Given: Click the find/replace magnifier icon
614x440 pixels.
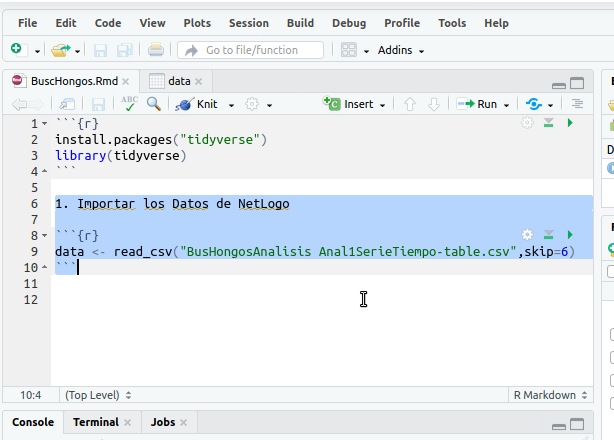Looking at the screenshot, I should point(153,103).
